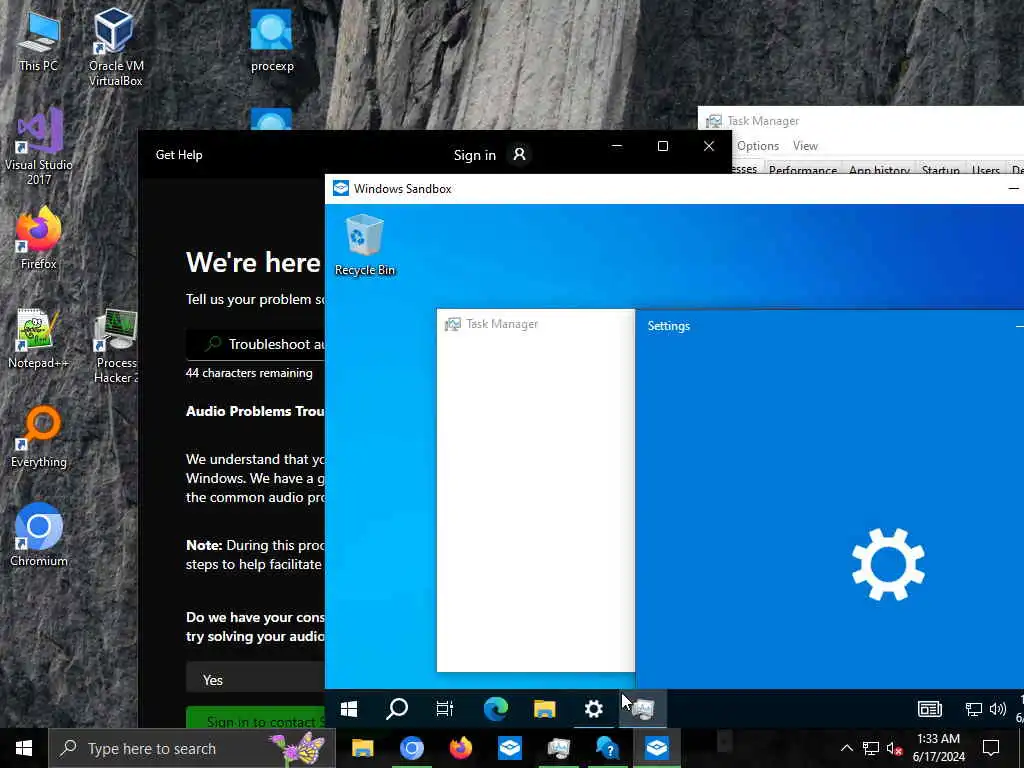Switch to Firefox on host taskbar
The width and height of the screenshot is (1024, 768).
tap(460, 748)
